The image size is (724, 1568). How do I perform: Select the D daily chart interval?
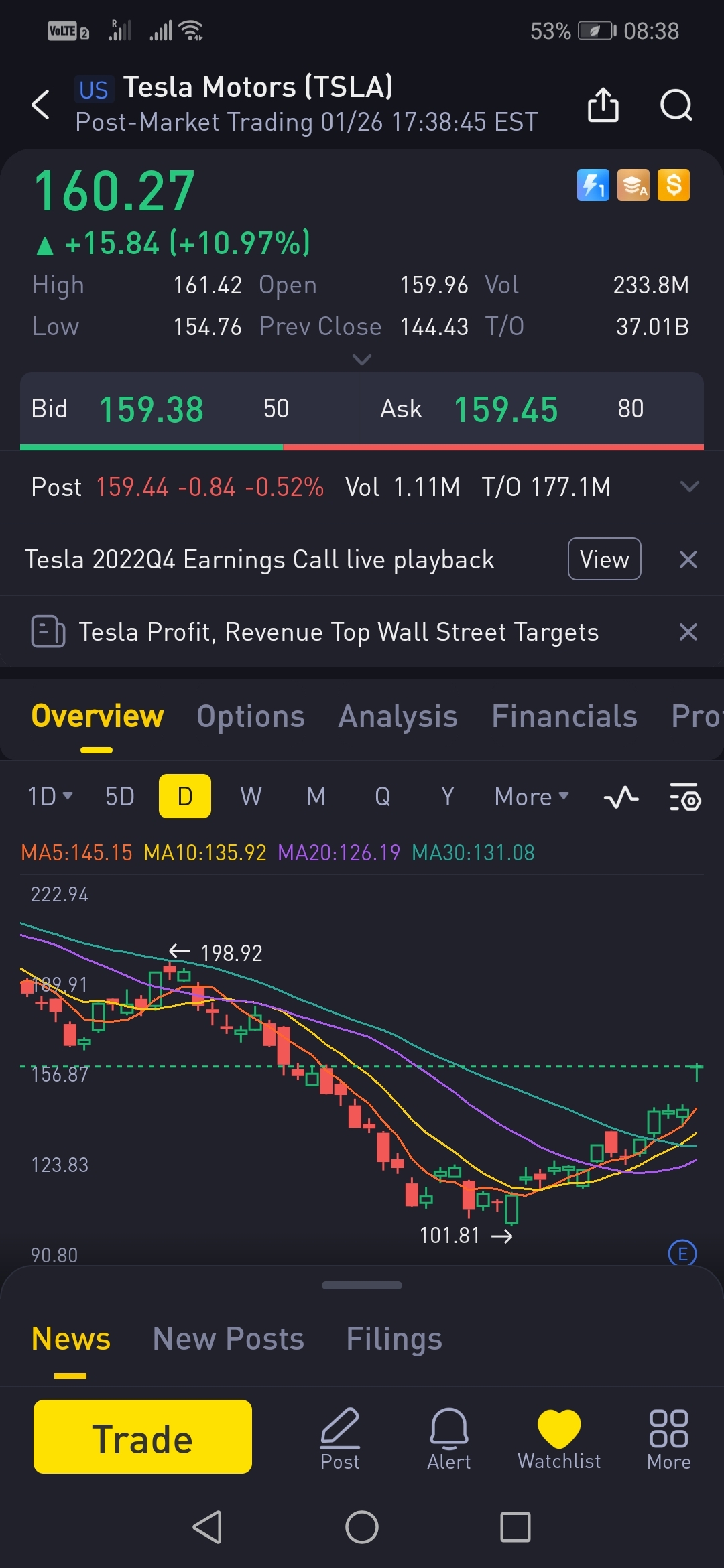coord(185,796)
